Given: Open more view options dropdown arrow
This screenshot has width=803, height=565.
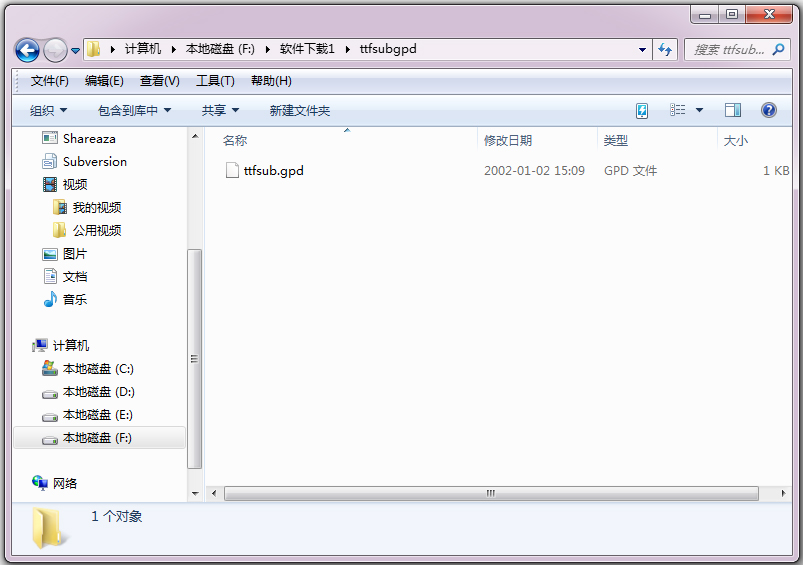Looking at the screenshot, I should (x=699, y=110).
